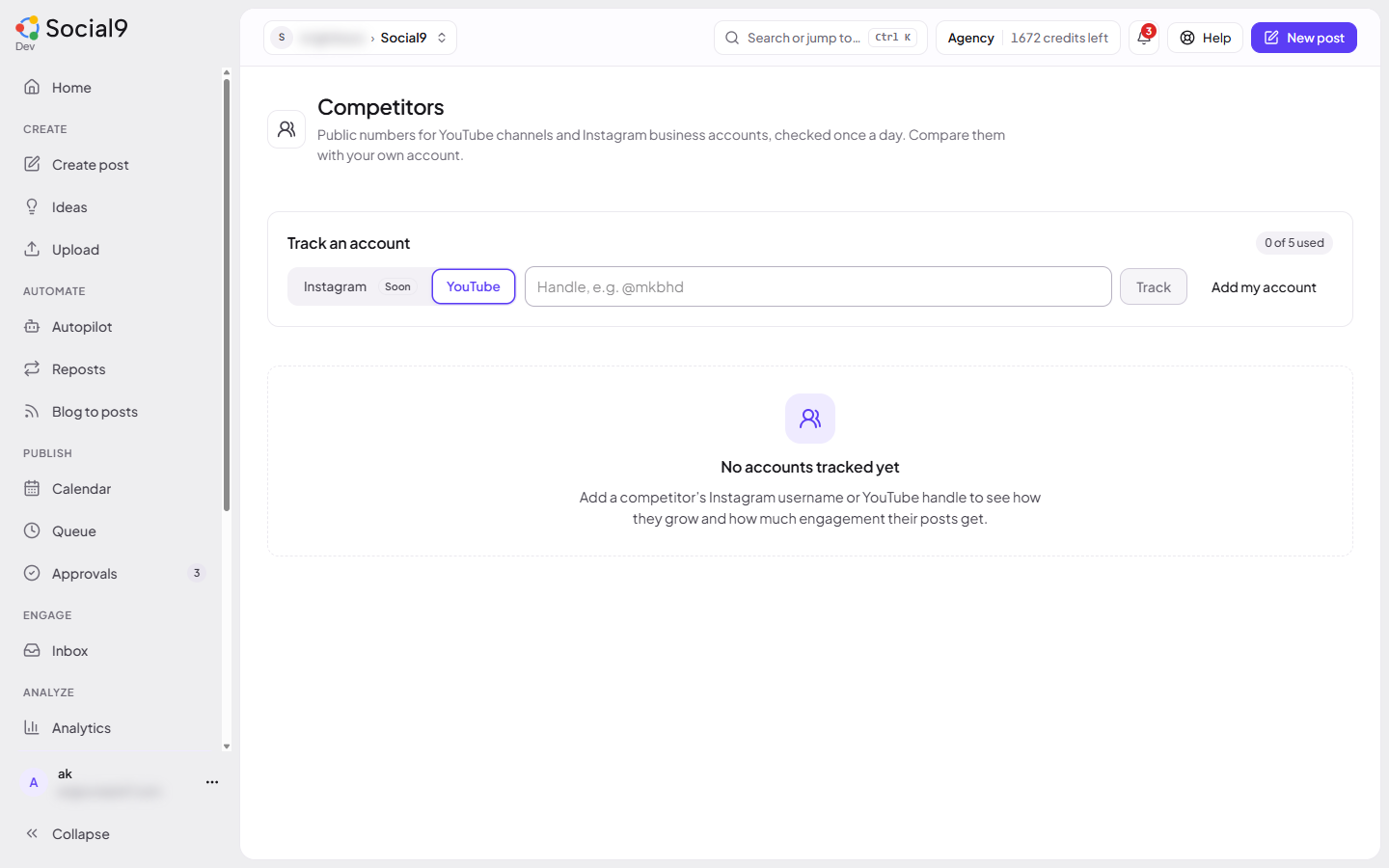Click the '0 of 5 used' badge

point(1294,243)
